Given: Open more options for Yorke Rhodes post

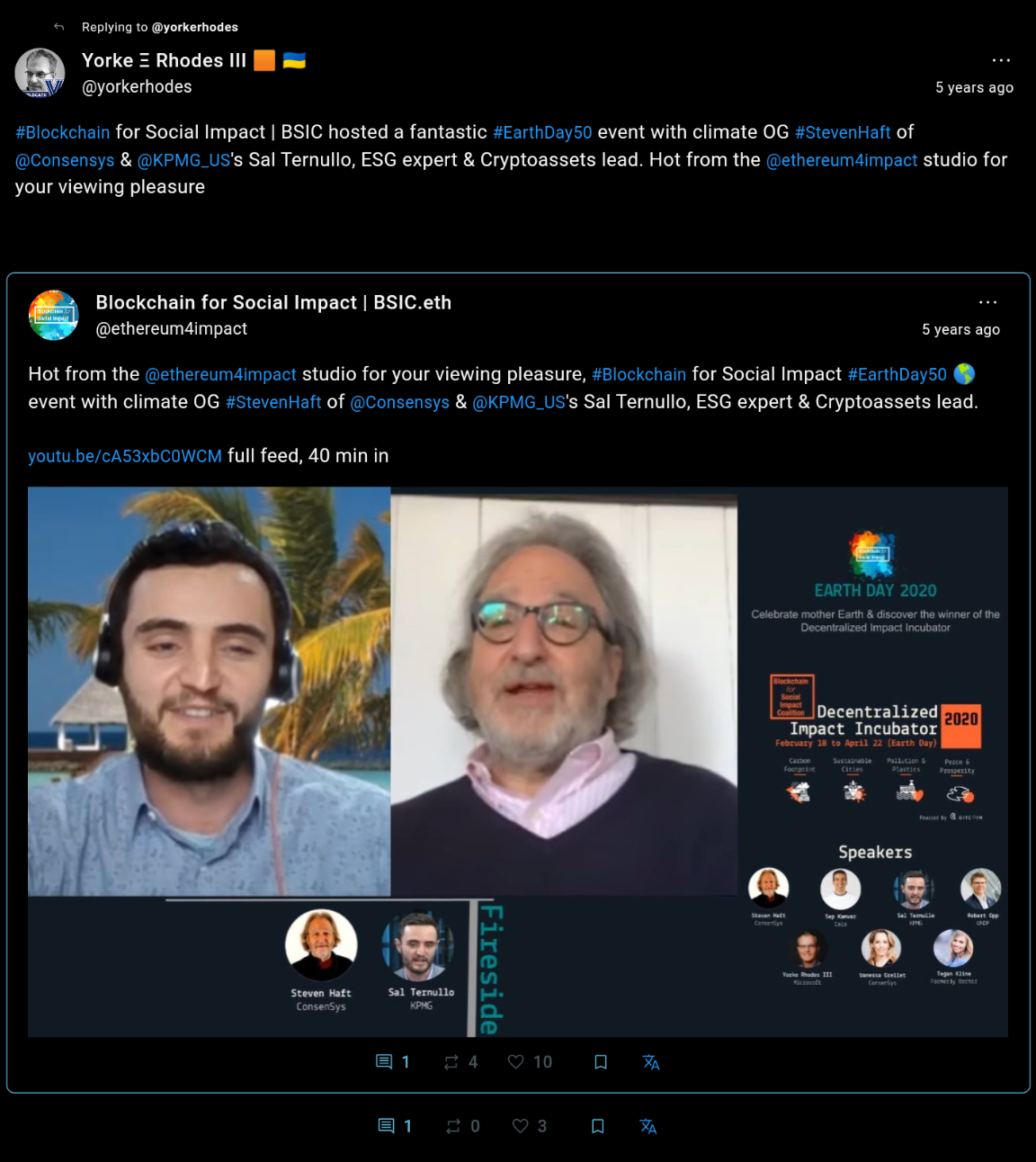Looking at the screenshot, I should (x=1001, y=60).
